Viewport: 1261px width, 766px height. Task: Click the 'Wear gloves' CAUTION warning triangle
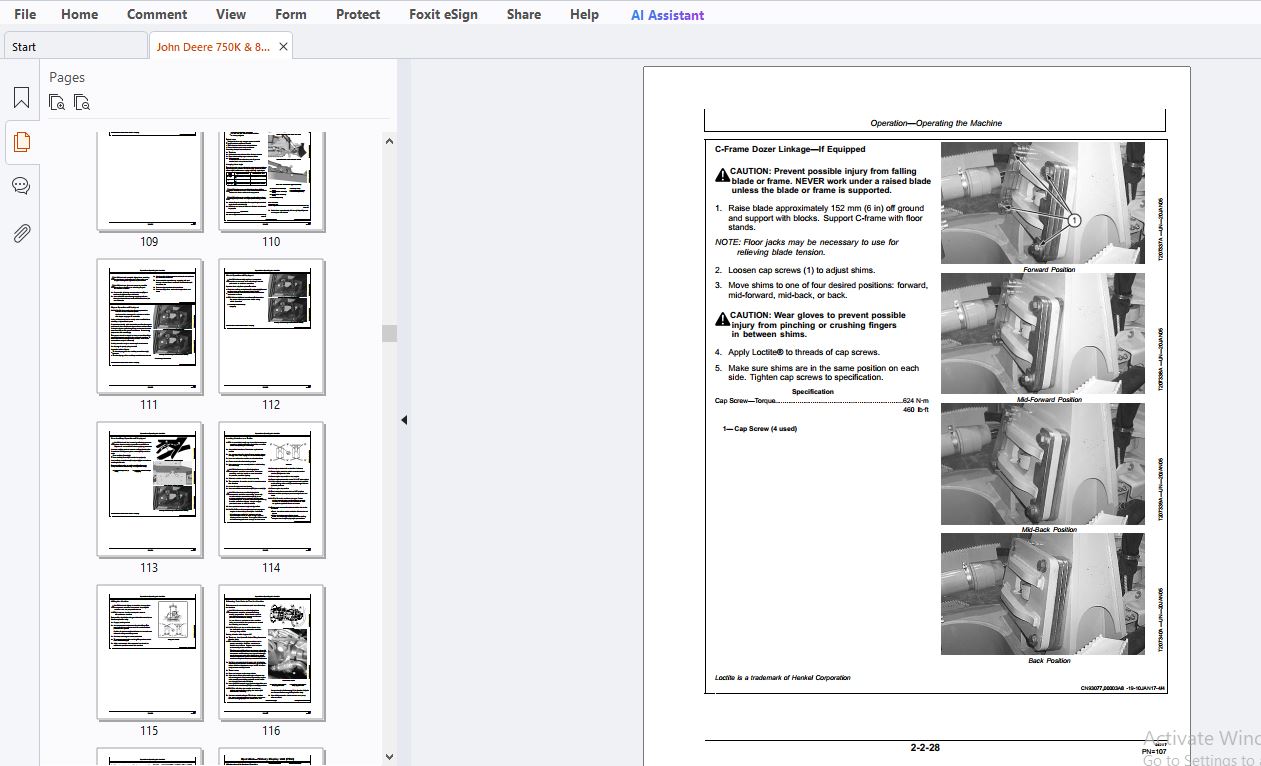pyautogui.click(x=722, y=319)
